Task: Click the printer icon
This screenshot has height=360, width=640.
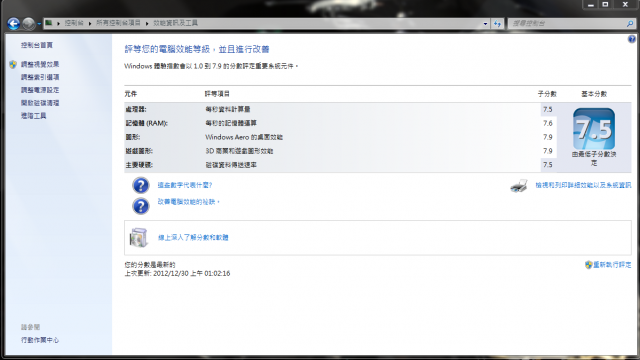Action: (x=519, y=186)
